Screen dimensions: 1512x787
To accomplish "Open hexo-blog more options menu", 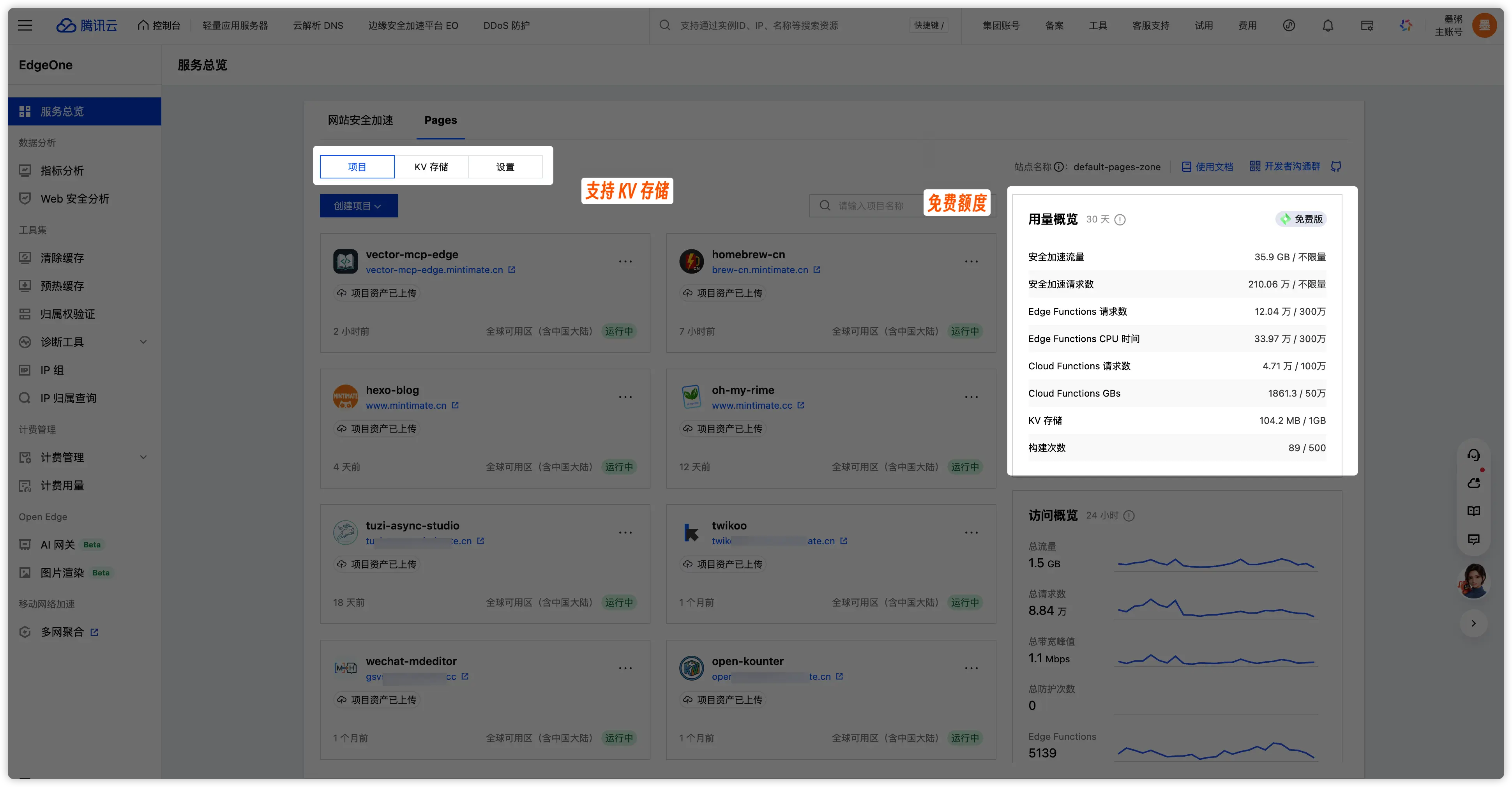I will coord(626,397).
